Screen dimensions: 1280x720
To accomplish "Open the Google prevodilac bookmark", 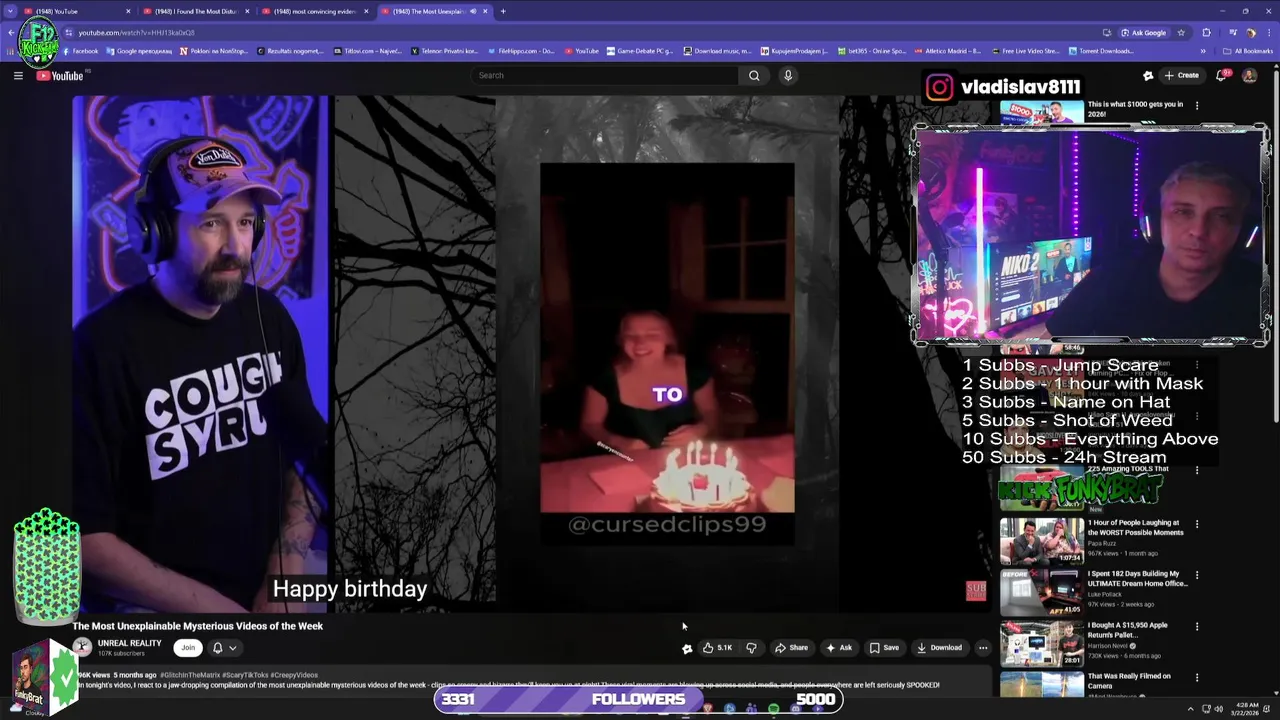I will pos(139,51).
